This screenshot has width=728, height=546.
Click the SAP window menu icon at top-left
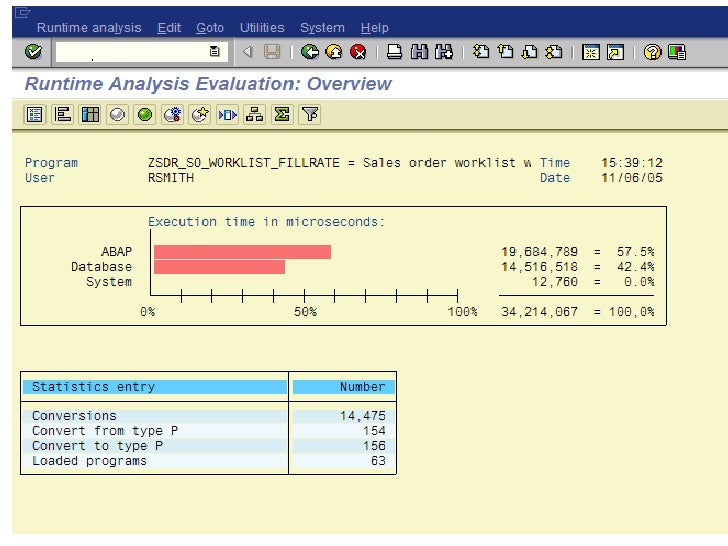tap(22, 13)
